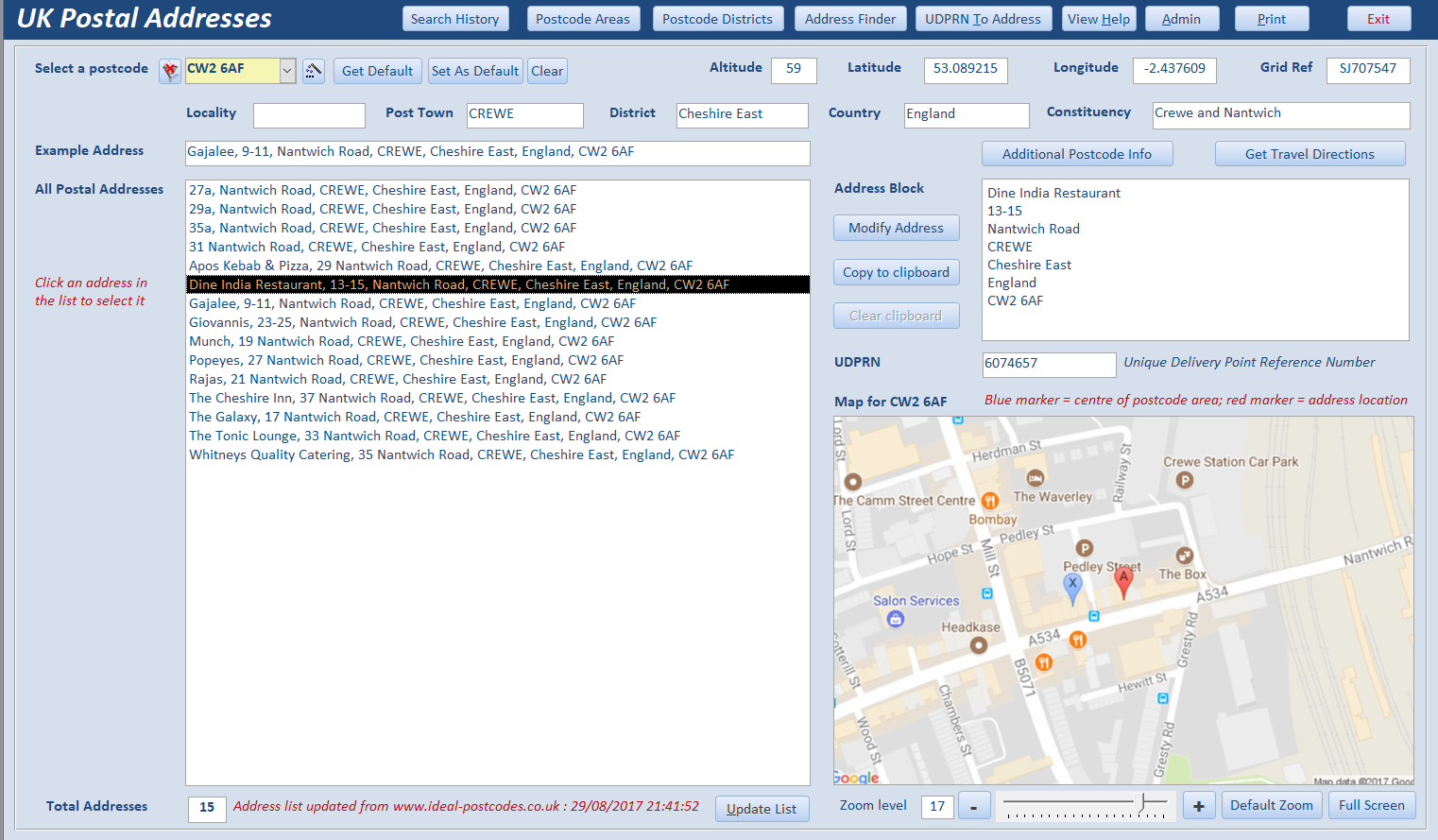Click the Exit button
The width and height of the screenshot is (1438, 840).
[1378, 19]
